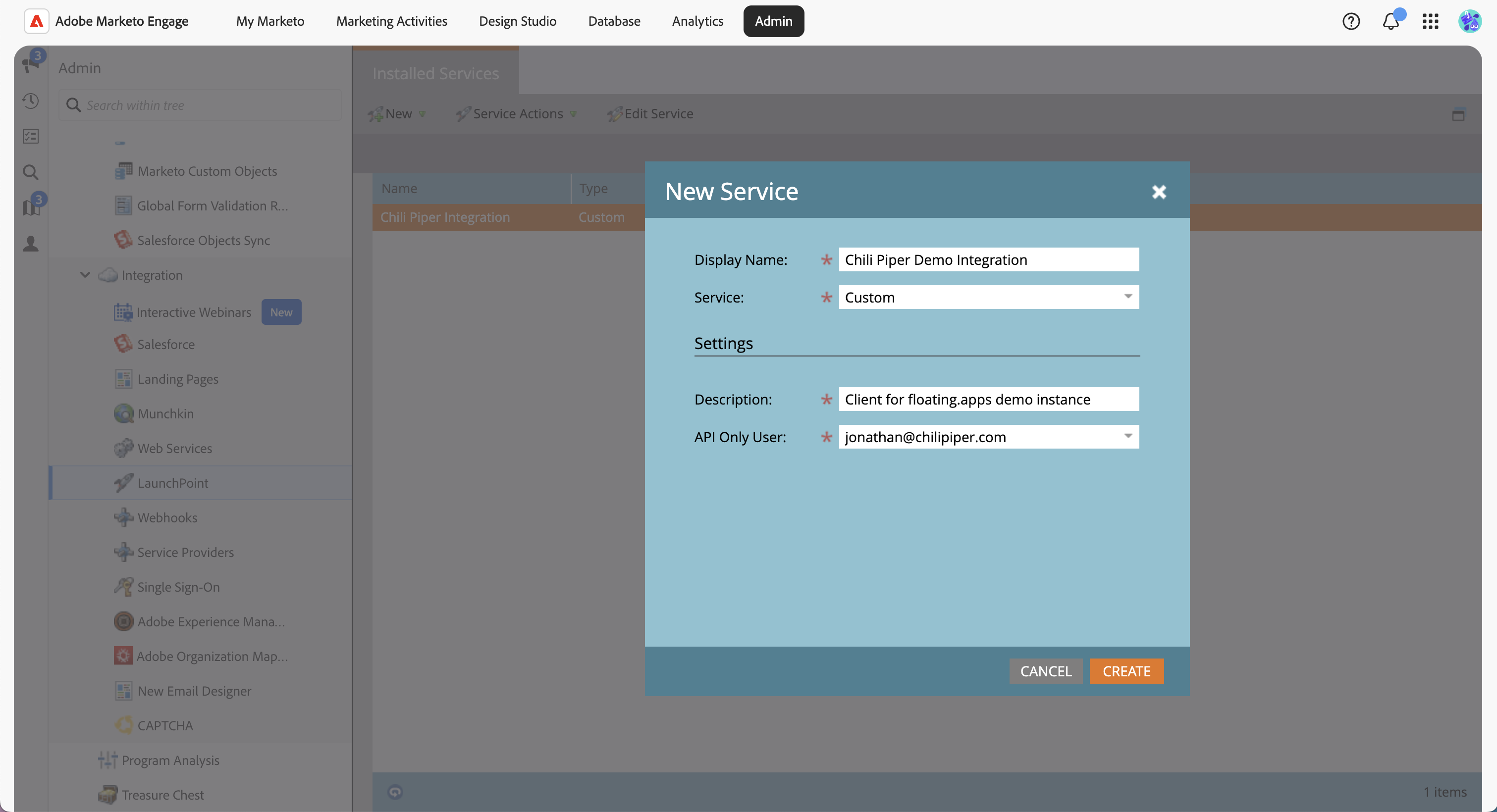This screenshot has height=812, width=1497.
Task: Open the API Only User dropdown
Action: (1127, 436)
